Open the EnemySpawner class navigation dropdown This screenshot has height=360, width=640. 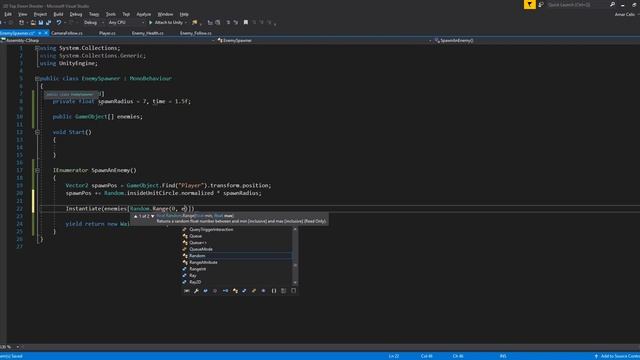click(324, 40)
